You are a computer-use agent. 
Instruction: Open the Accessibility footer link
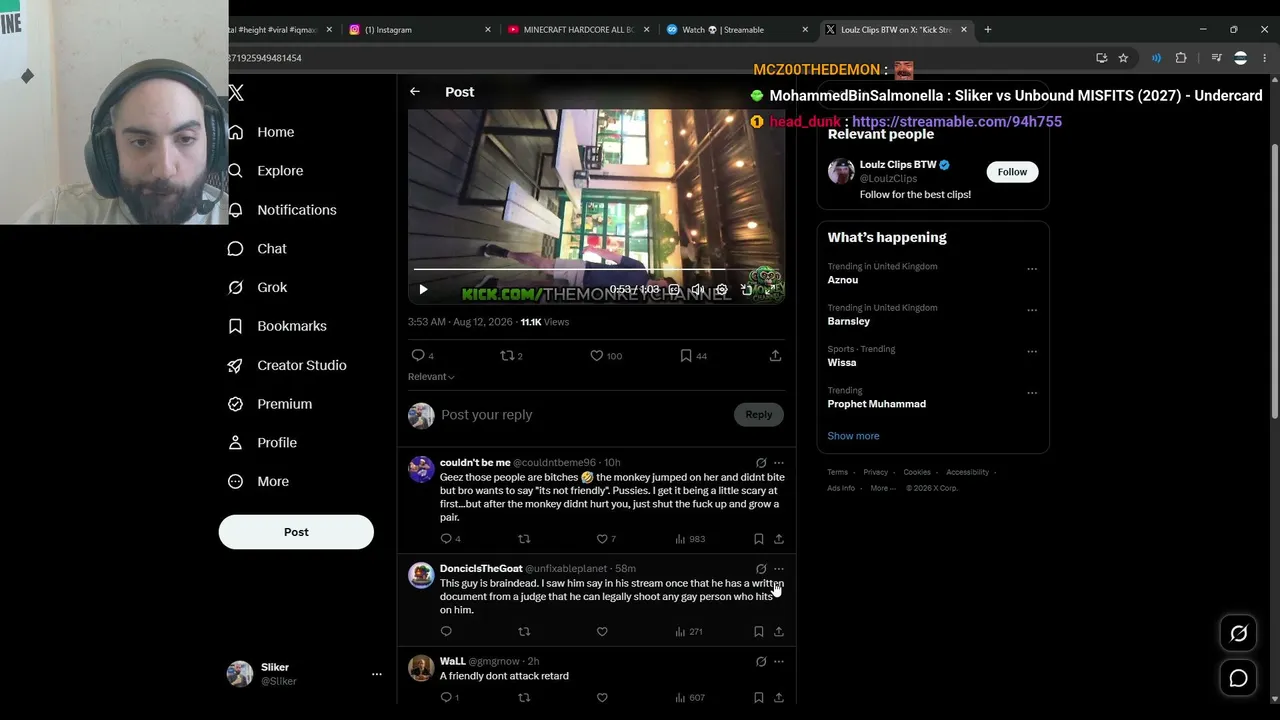coord(968,472)
